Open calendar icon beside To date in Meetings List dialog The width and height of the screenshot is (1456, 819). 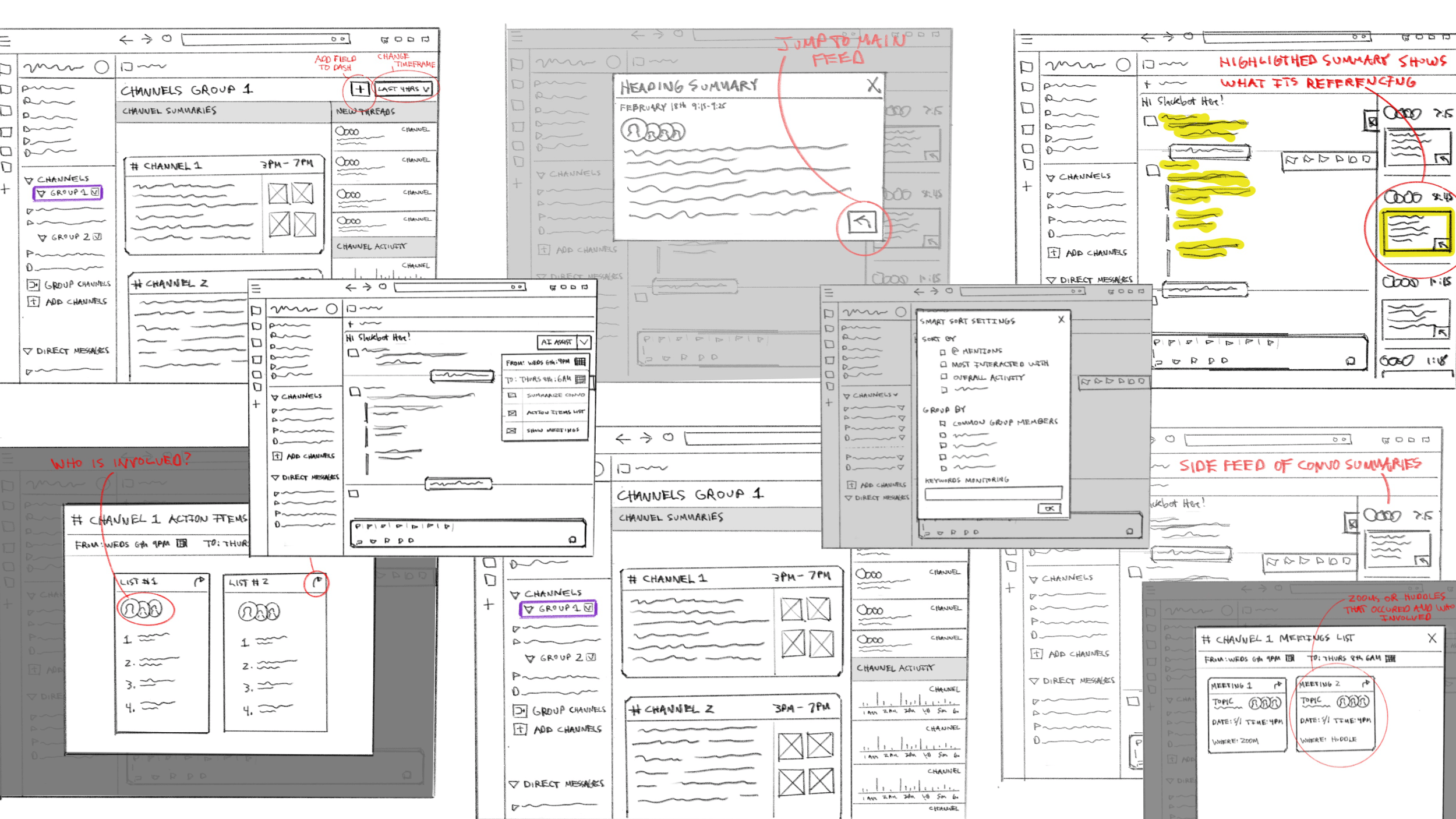[x=1391, y=658]
